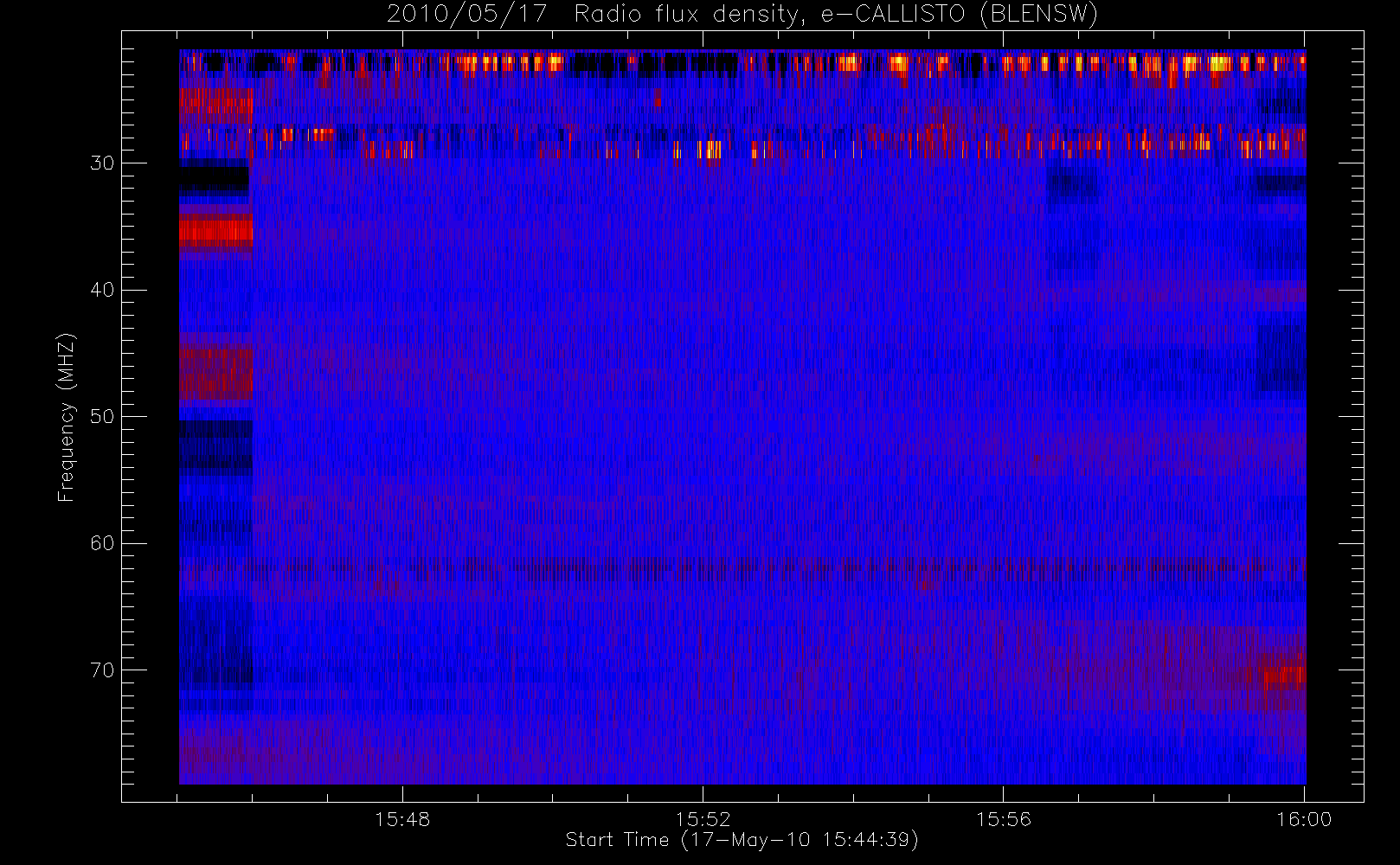Click the 'Frequency (MHz)' y-axis label
The height and width of the screenshot is (865, 1400).
67,417
